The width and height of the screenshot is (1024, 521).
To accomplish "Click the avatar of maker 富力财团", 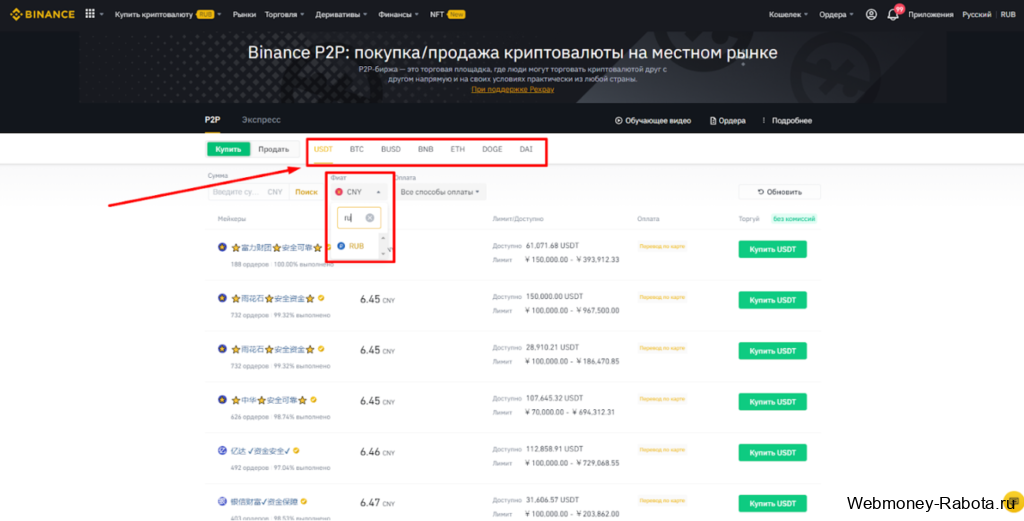I will click(x=222, y=247).
